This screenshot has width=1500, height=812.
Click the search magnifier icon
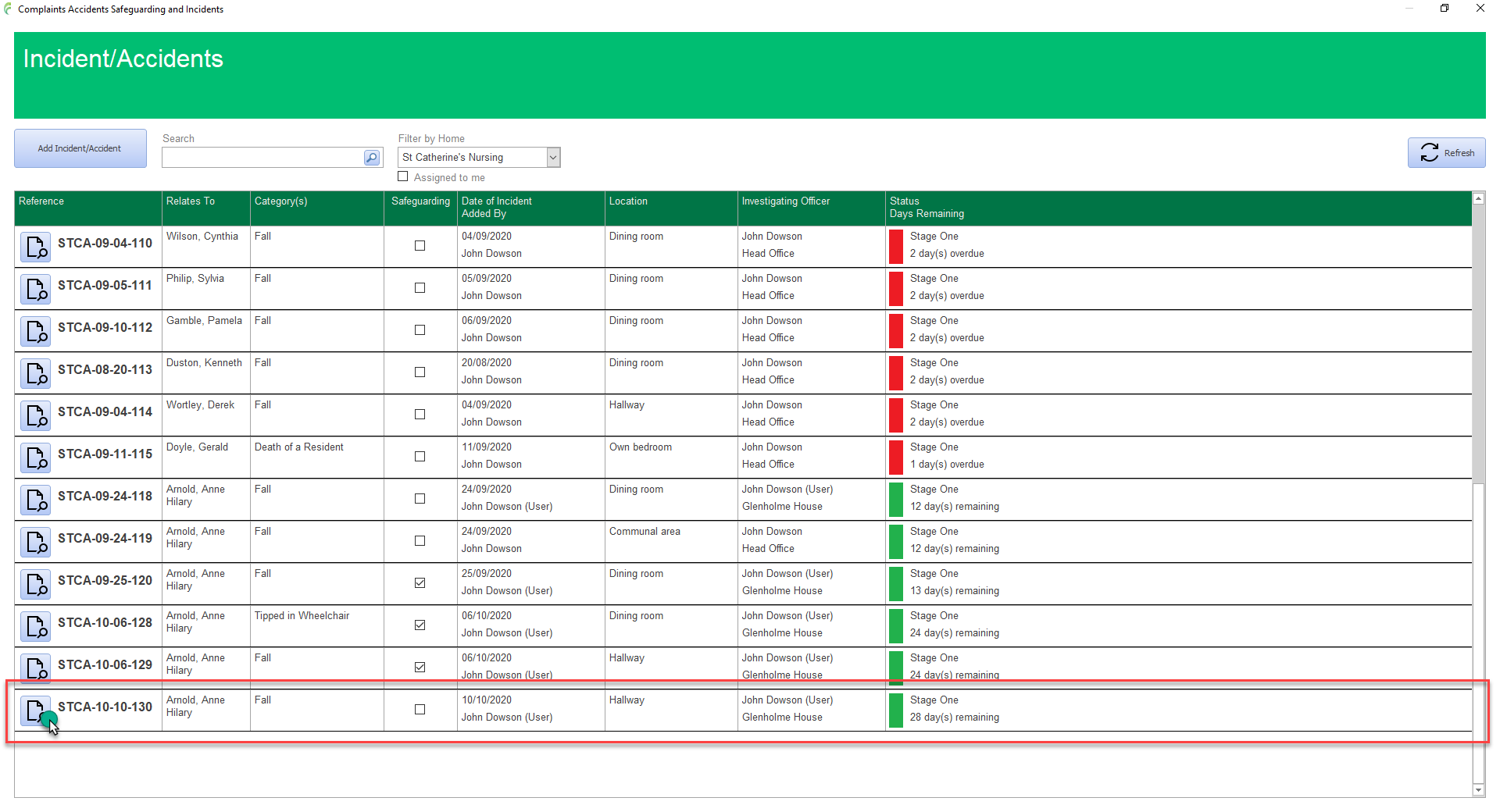(x=372, y=158)
